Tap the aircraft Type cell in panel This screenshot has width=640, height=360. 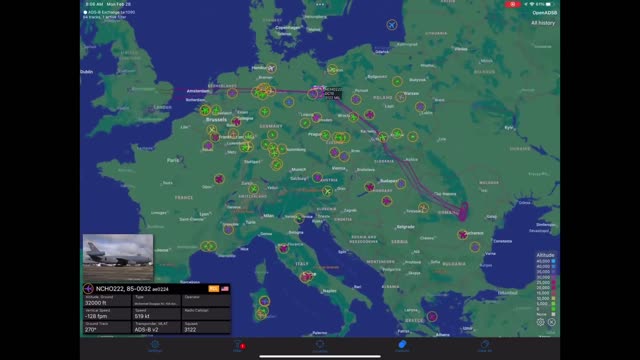[156, 300]
